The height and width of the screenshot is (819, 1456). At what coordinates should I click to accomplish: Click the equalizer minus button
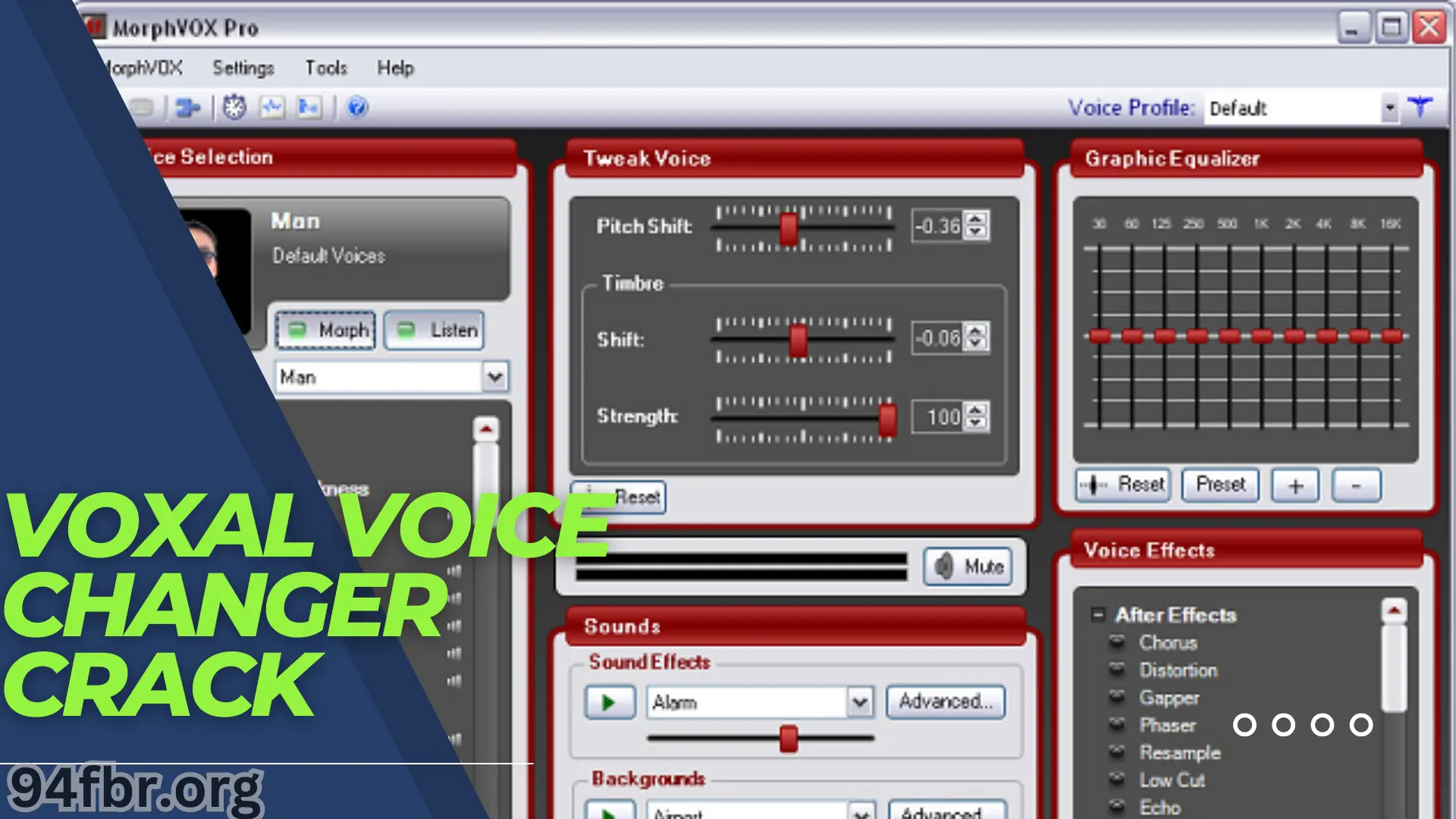click(1356, 485)
